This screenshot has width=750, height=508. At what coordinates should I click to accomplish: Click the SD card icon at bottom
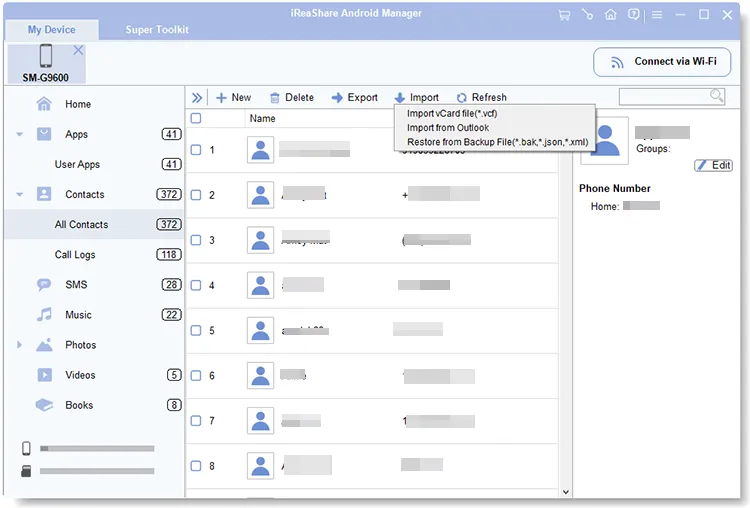26,471
